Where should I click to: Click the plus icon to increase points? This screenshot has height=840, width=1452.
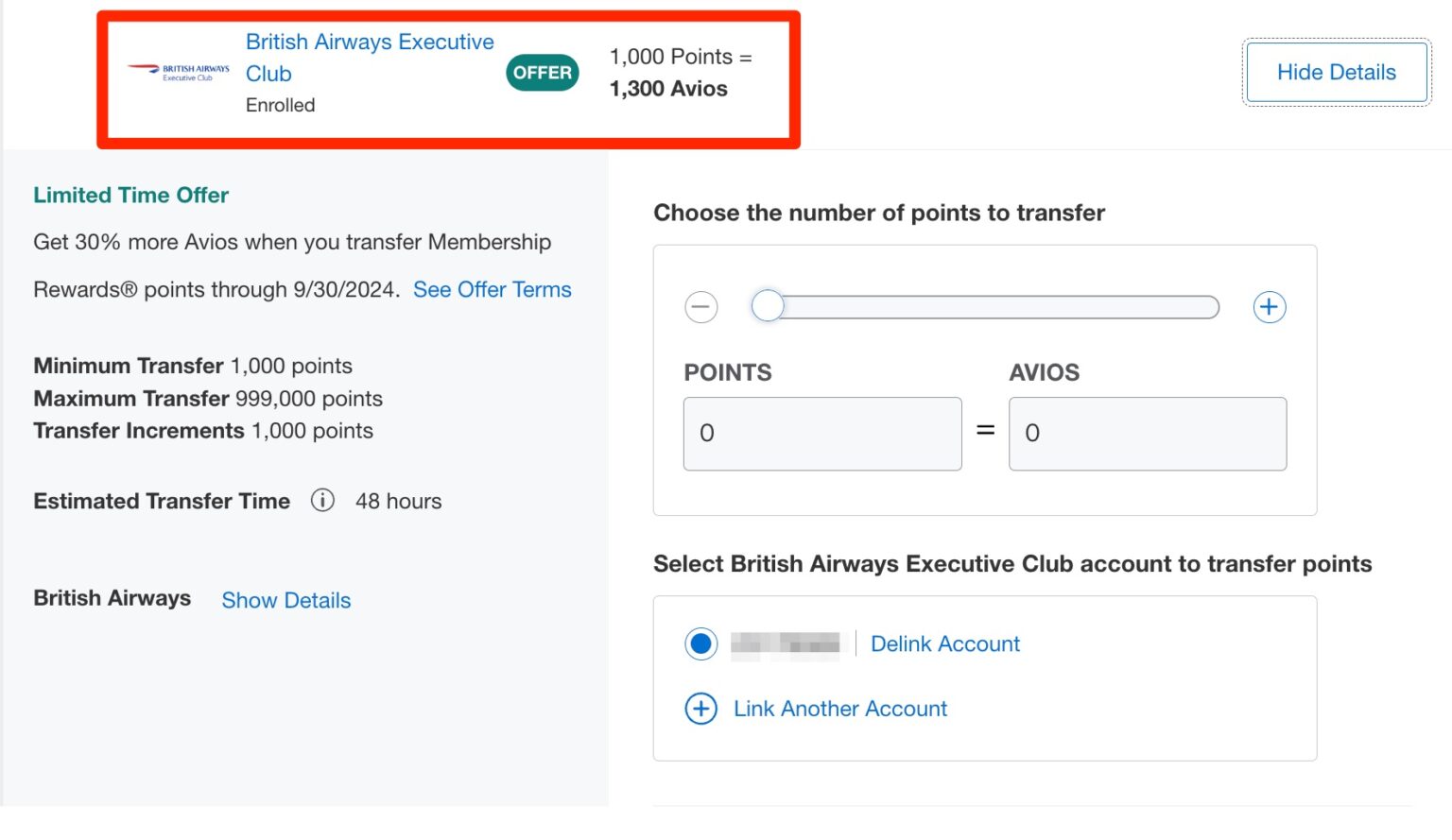1270,306
